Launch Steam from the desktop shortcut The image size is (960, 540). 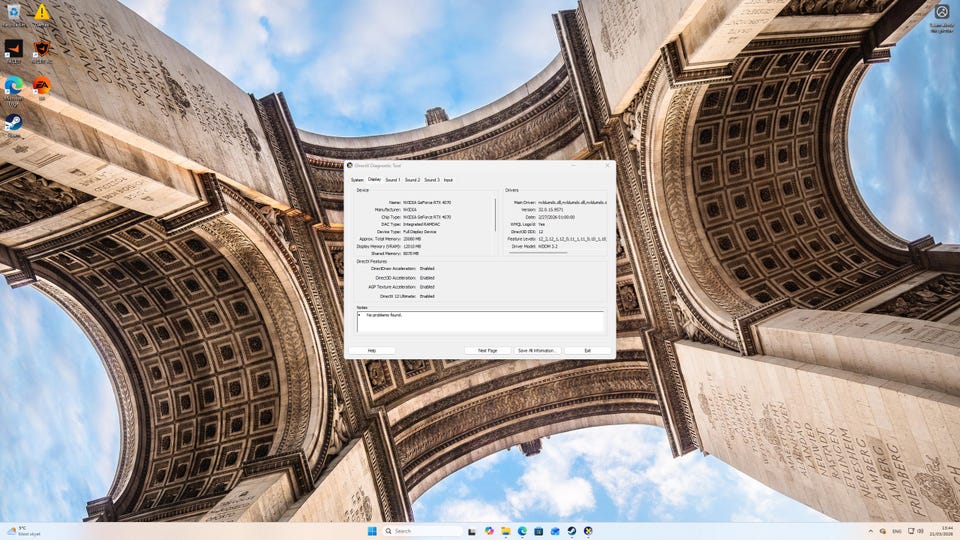click(14, 122)
